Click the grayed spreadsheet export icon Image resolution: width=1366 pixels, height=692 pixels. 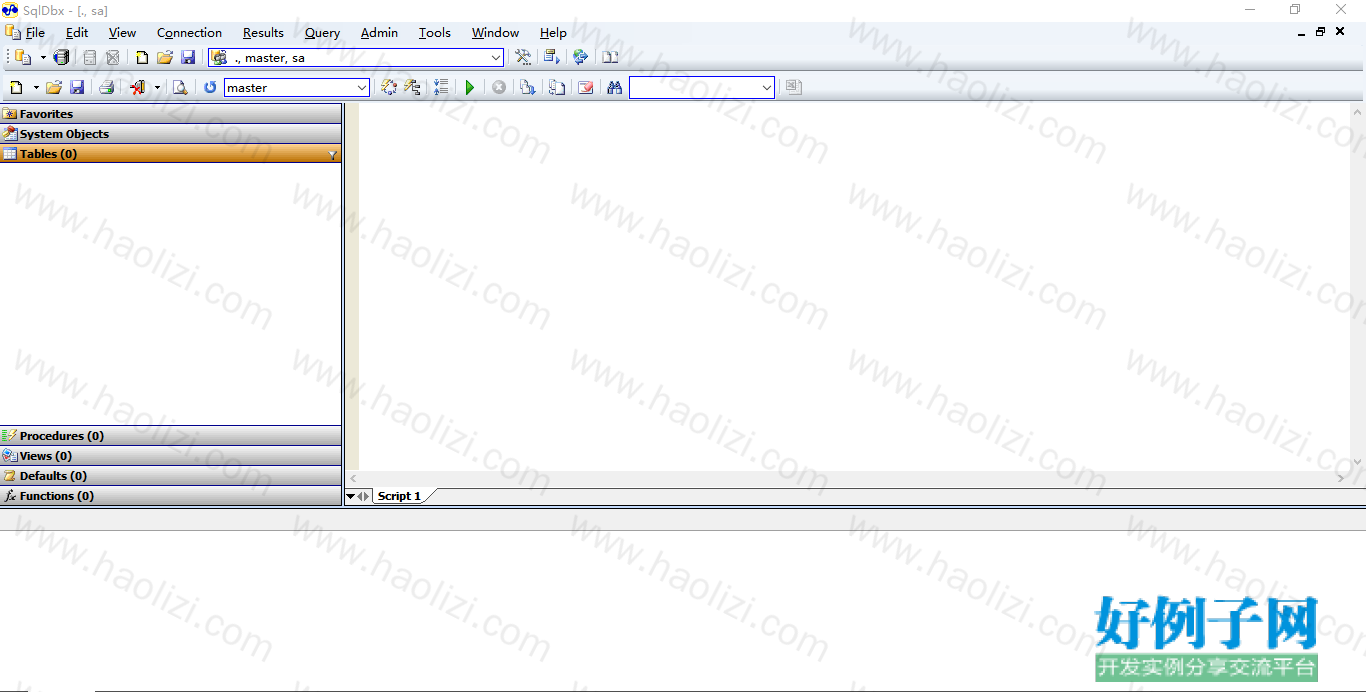793,88
